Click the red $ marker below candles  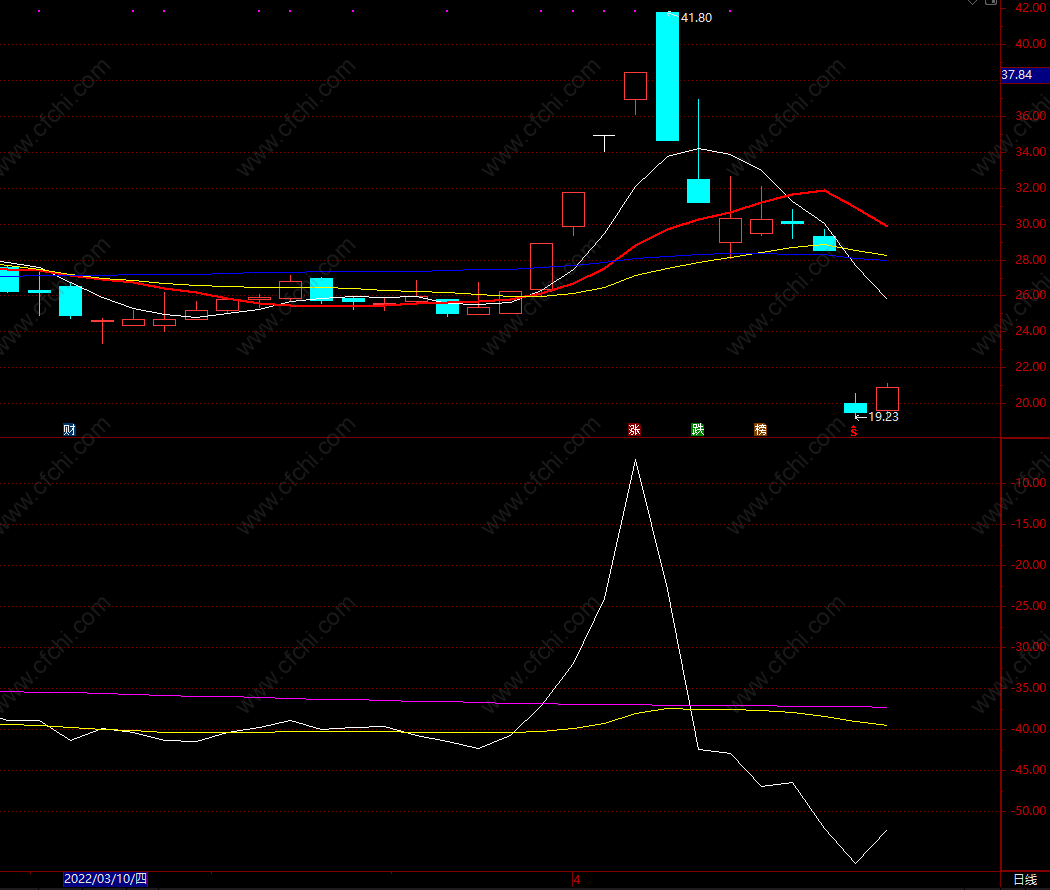[854, 431]
